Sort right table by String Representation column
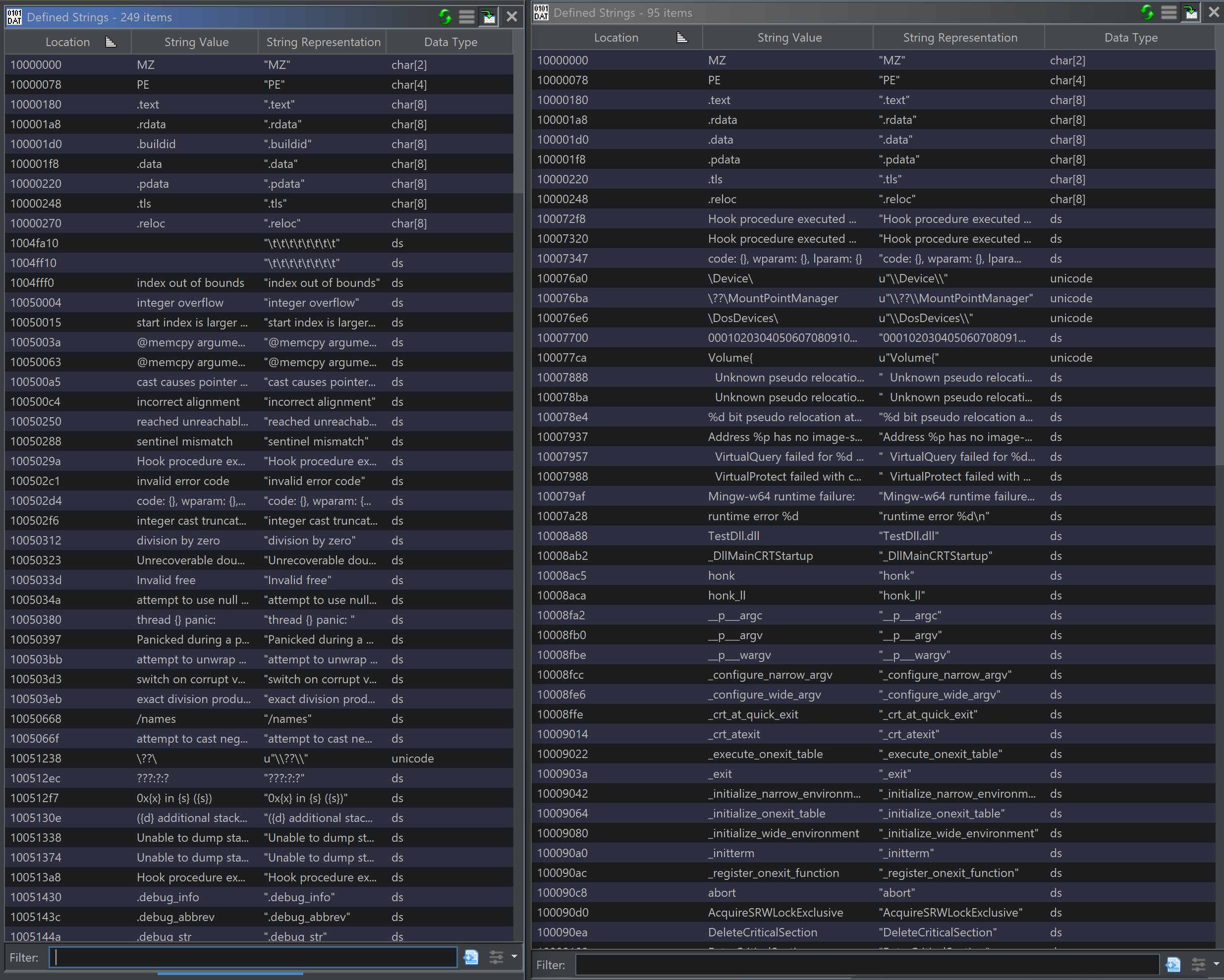The image size is (1224, 980). coord(960,38)
